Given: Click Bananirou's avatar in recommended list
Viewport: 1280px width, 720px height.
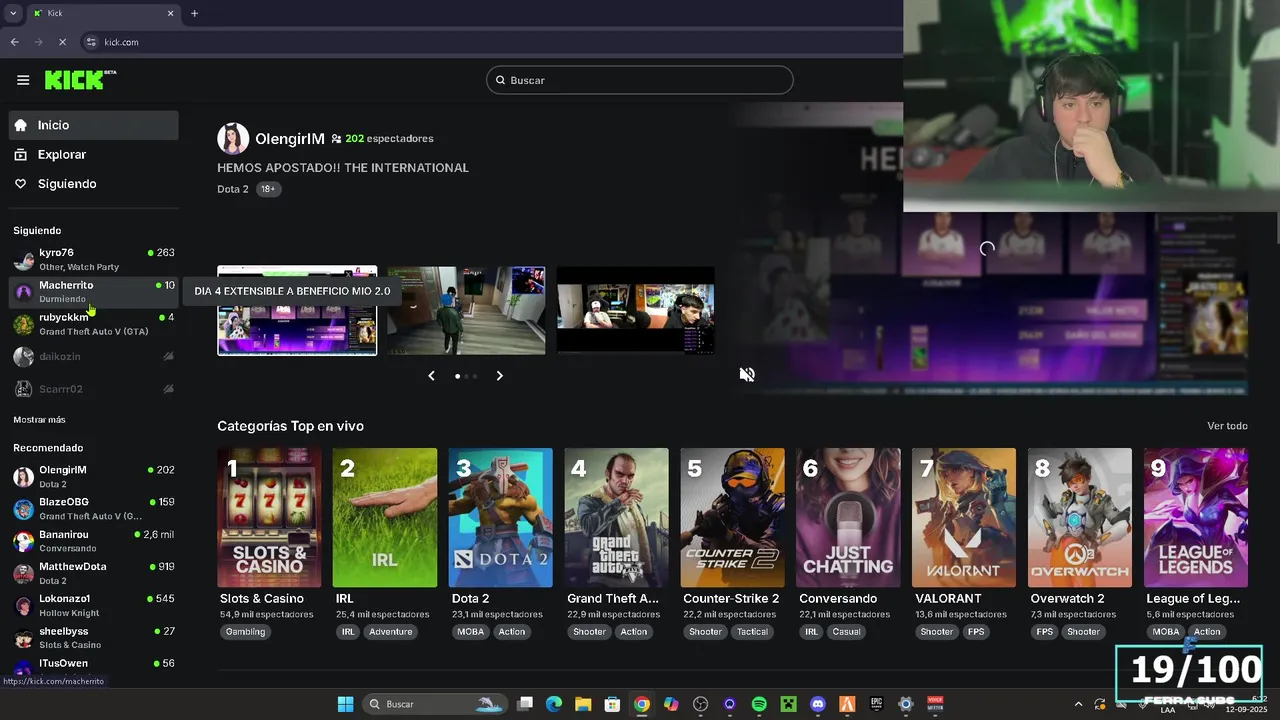Looking at the screenshot, I should [23, 541].
